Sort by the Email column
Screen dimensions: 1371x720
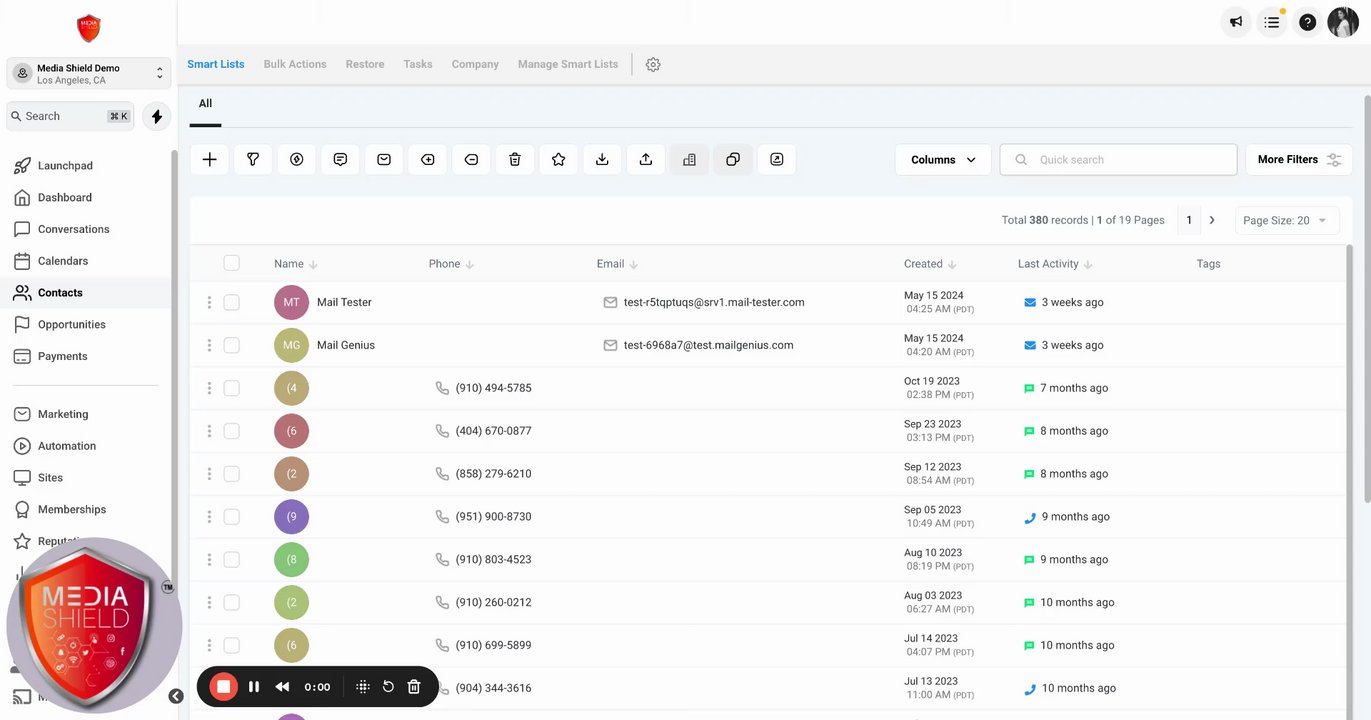[617, 264]
